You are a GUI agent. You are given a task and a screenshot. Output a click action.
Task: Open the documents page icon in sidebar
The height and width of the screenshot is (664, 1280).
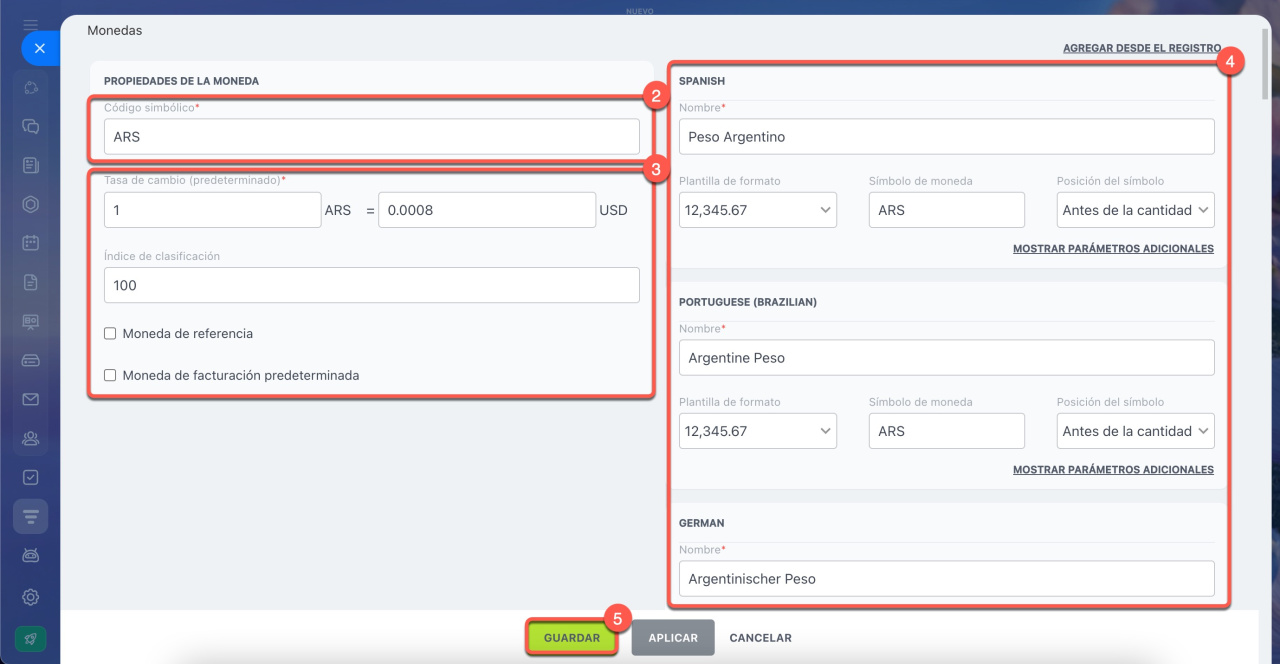coord(31,282)
